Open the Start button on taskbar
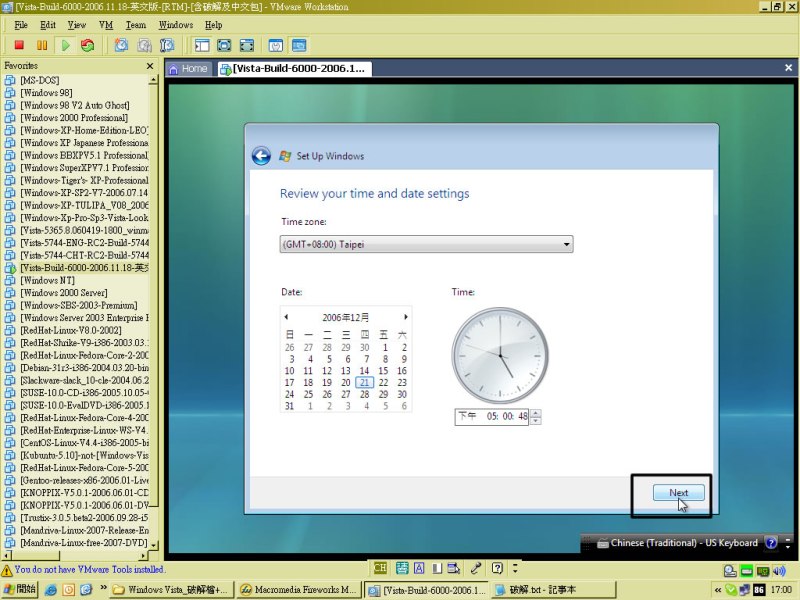 19,589
